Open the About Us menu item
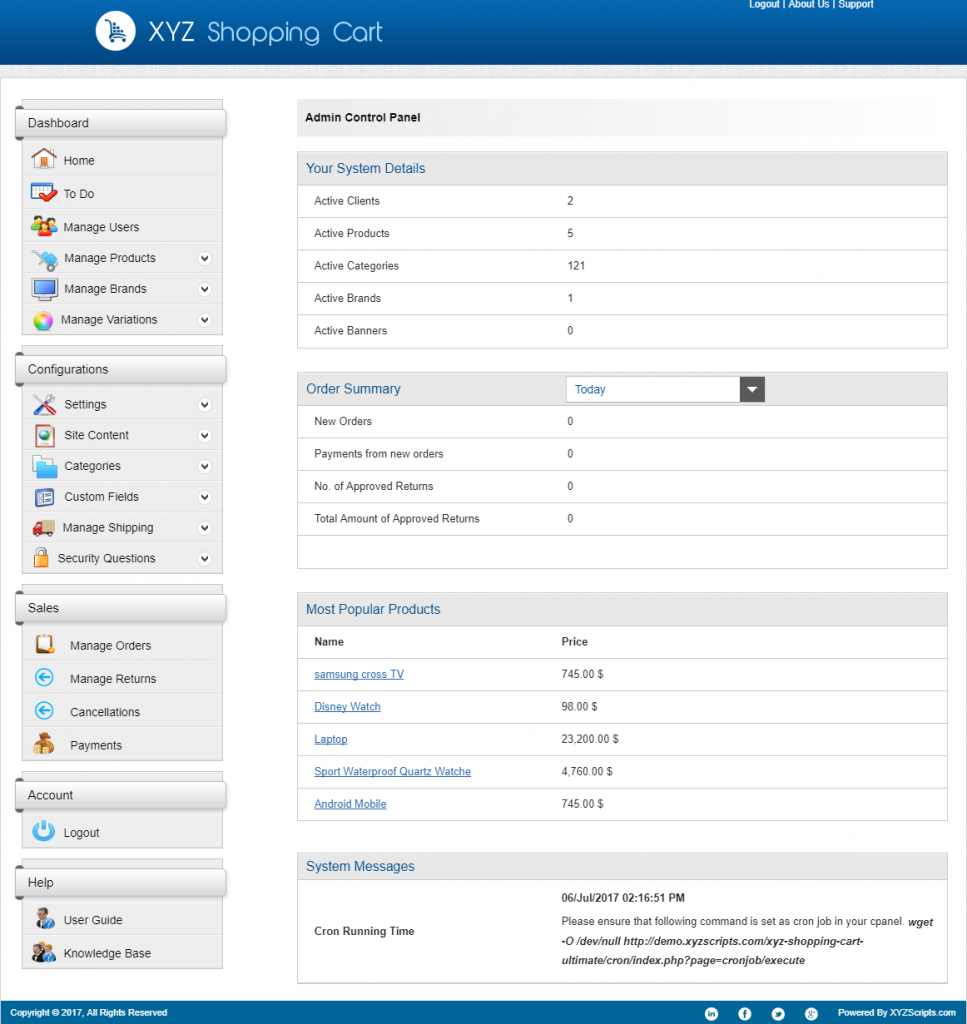This screenshot has height=1024, width=967. coord(808,4)
